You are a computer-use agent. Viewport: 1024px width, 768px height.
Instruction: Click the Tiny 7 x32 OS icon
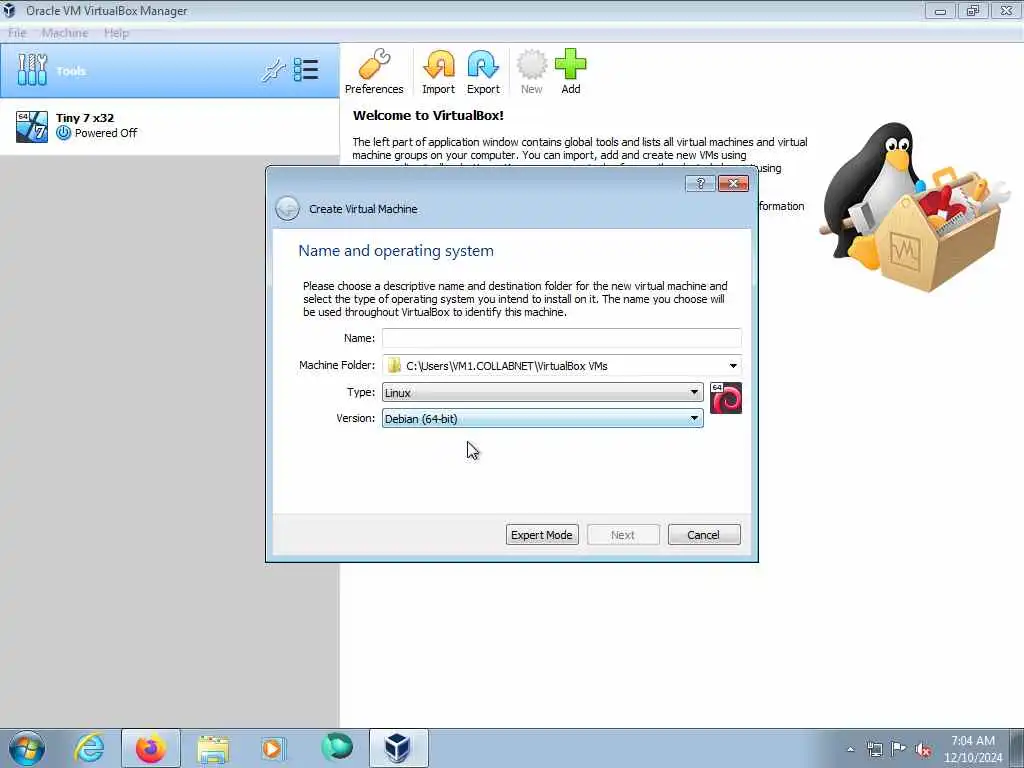tap(32, 127)
